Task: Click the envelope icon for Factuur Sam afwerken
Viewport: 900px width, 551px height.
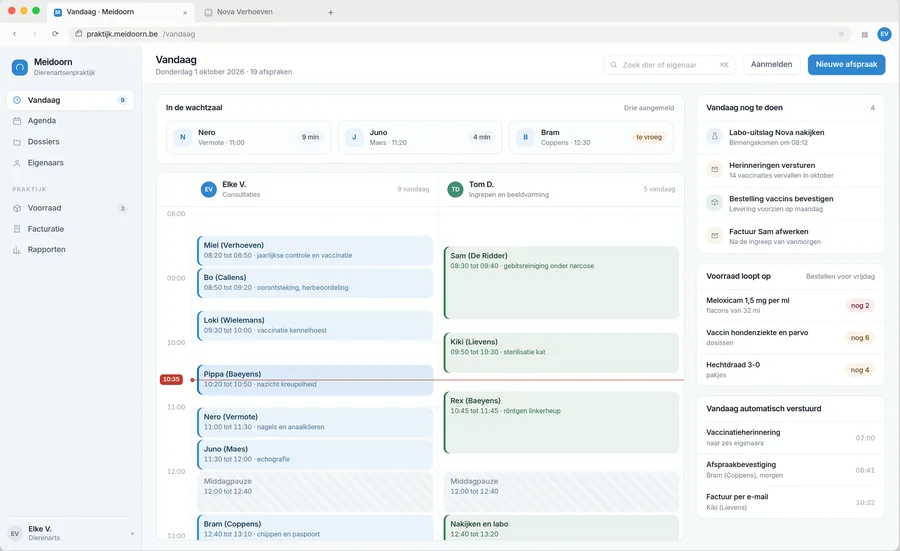Action: [715, 235]
